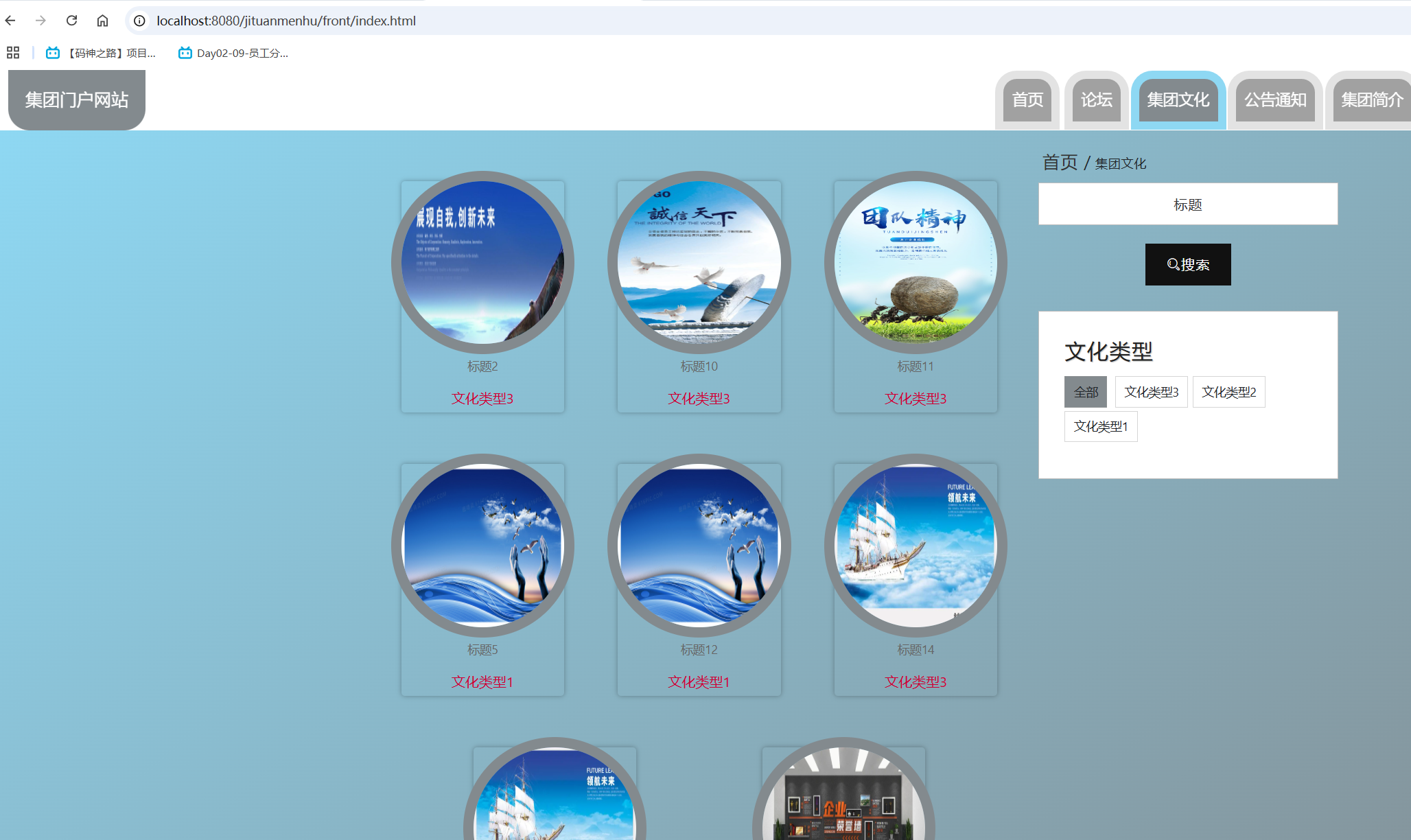The width and height of the screenshot is (1411, 840).
Task: Open the 【码神之路】项目 bookmark
Action: 101,53
